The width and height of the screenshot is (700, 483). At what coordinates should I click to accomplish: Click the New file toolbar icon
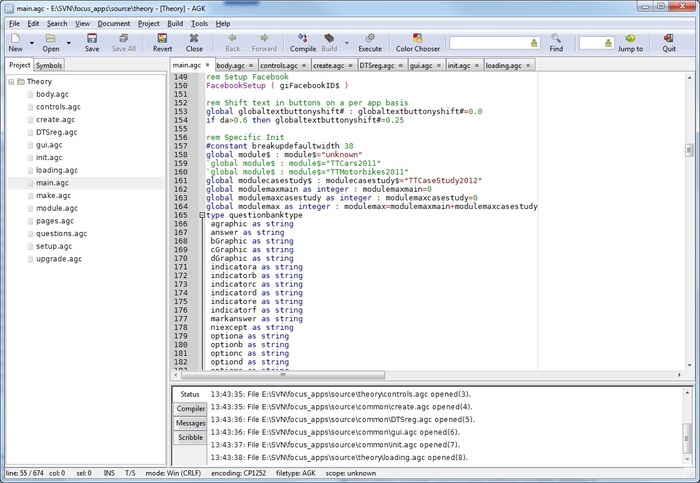[15, 42]
